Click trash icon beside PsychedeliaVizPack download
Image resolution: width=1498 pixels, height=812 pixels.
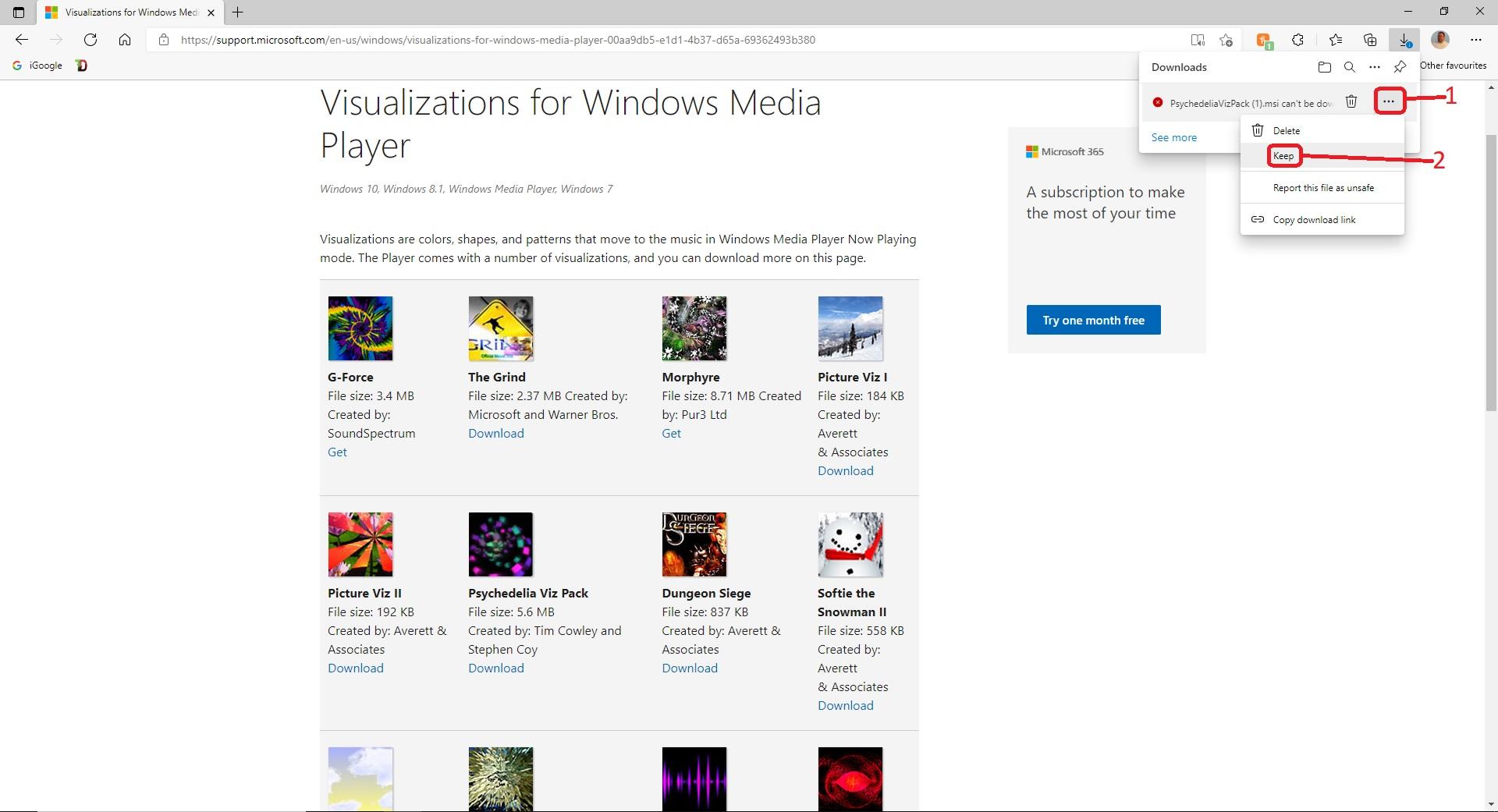pyautogui.click(x=1352, y=101)
